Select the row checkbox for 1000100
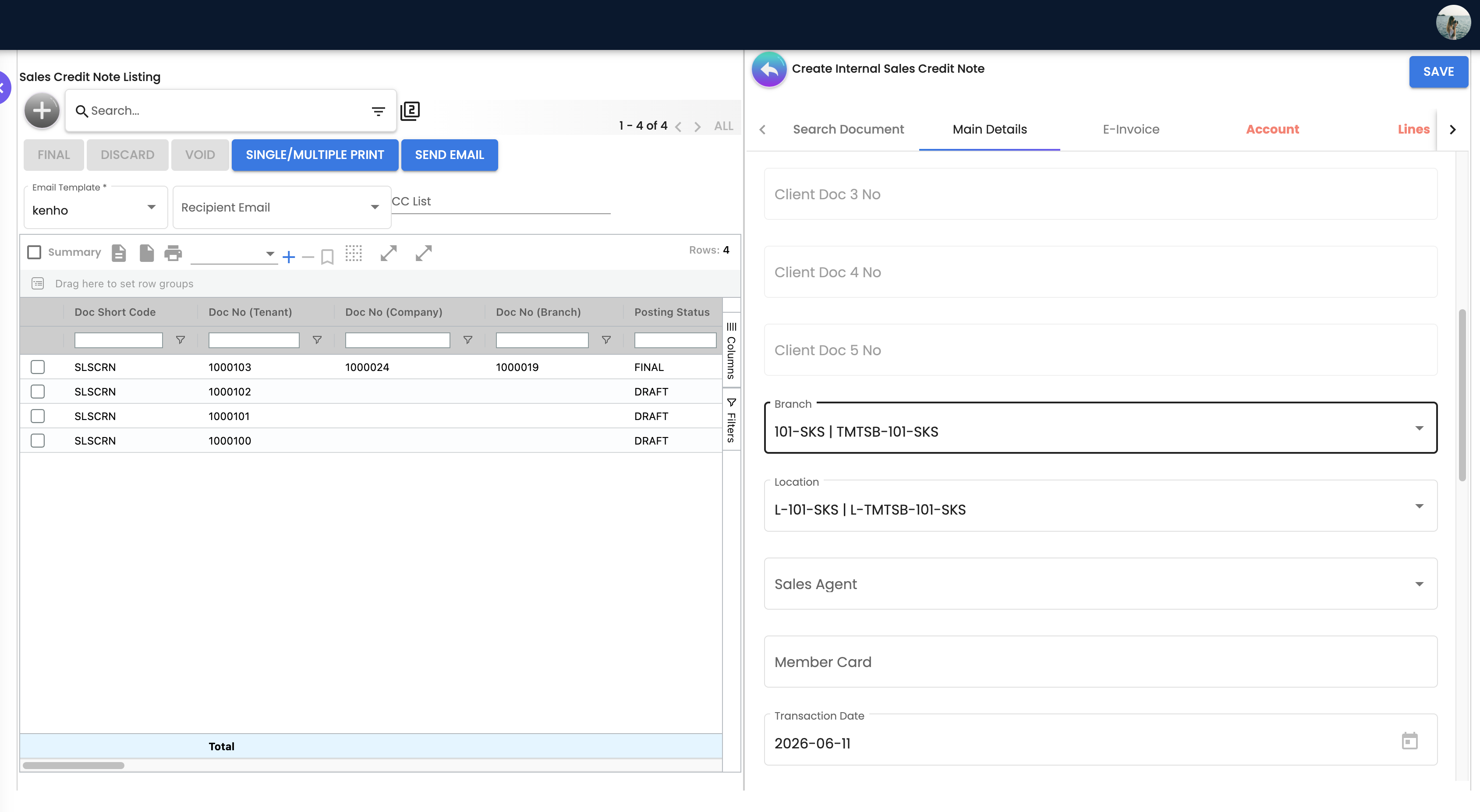This screenshot has height=812, width=1480. tap(38, 441)
